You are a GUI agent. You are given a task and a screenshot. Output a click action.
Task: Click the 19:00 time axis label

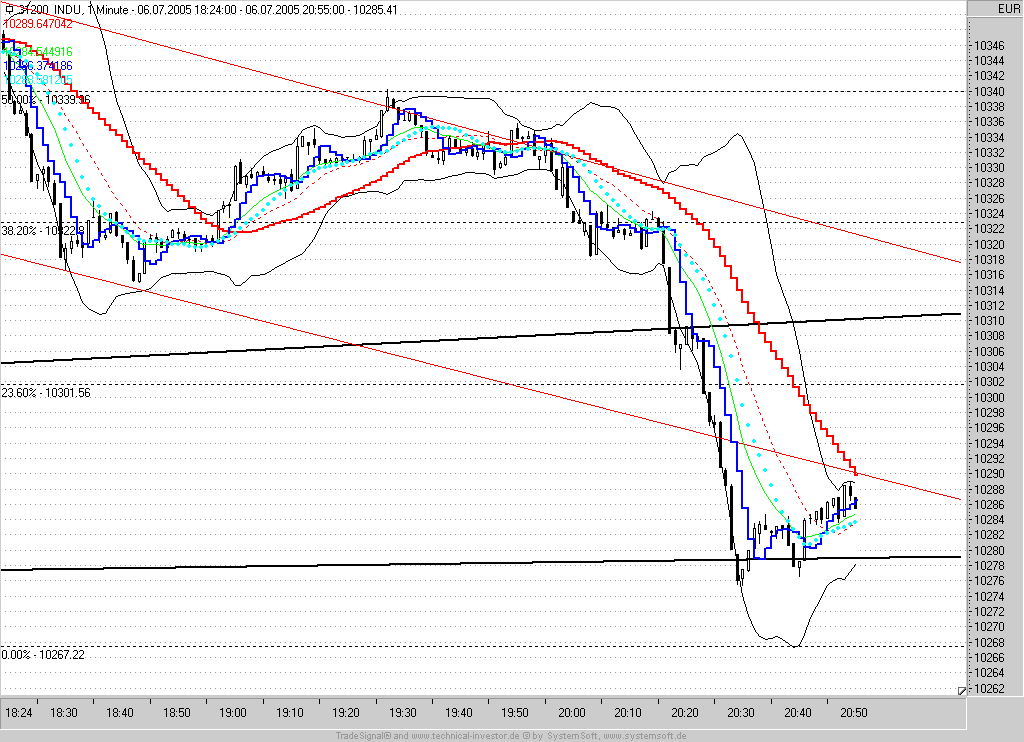point(232,713)
